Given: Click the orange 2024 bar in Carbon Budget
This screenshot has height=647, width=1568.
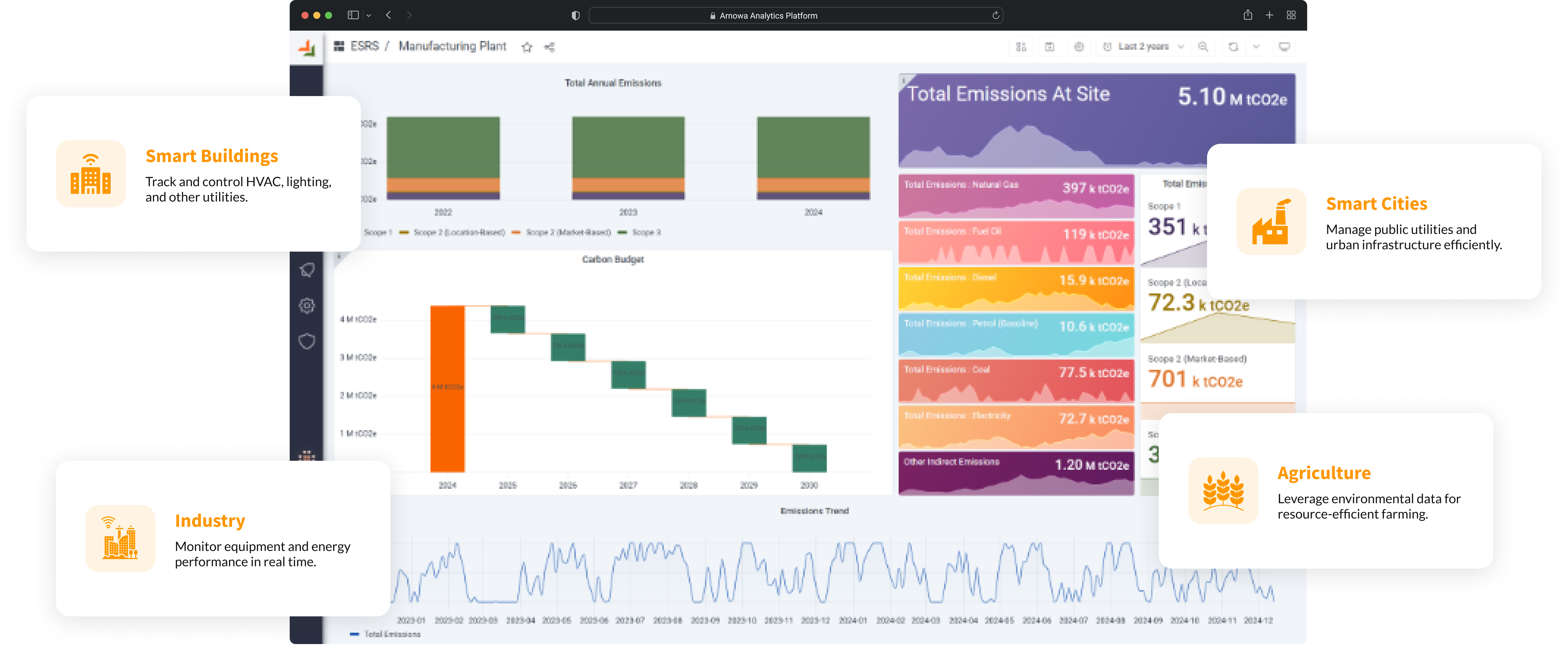Looking at the screenshot, I should (x=447, y=389).
